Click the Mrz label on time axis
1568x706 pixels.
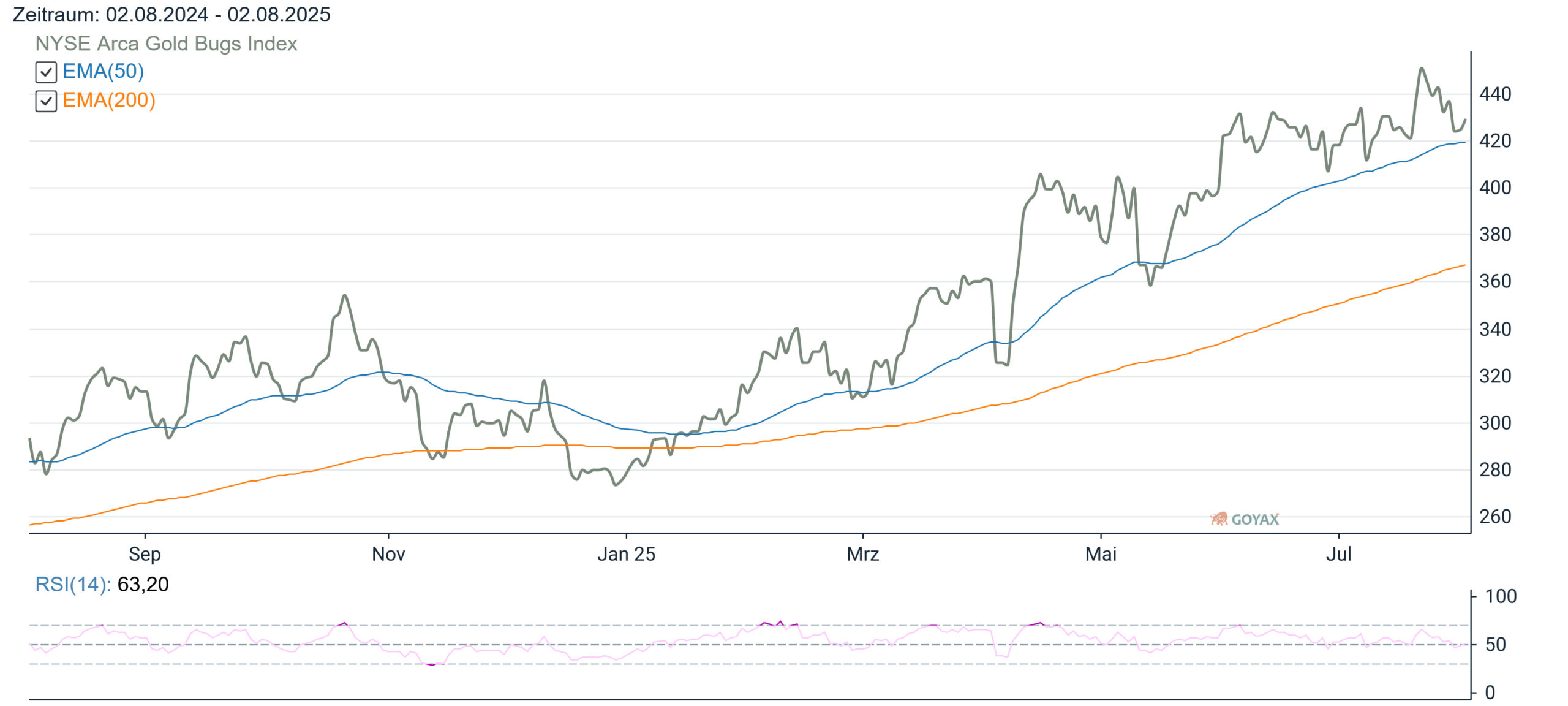pos(863,554)
